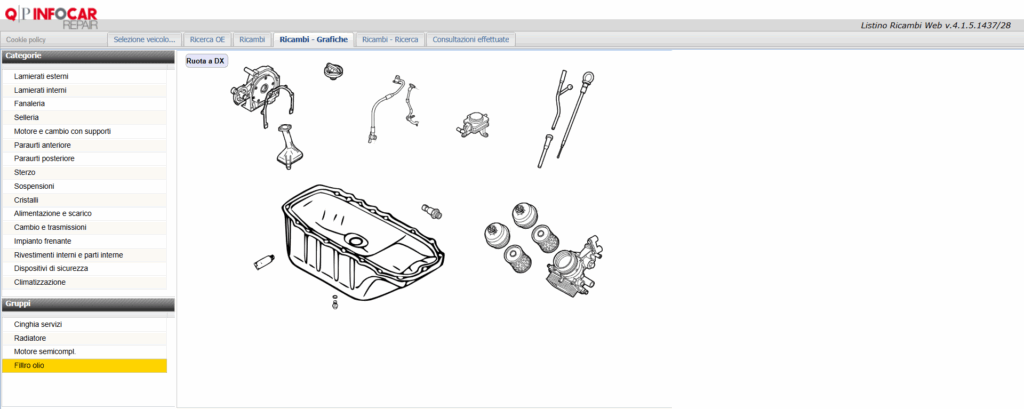Open the Radiatore group
Viewport: 1024px width, 409px height.
coord(84,338)
